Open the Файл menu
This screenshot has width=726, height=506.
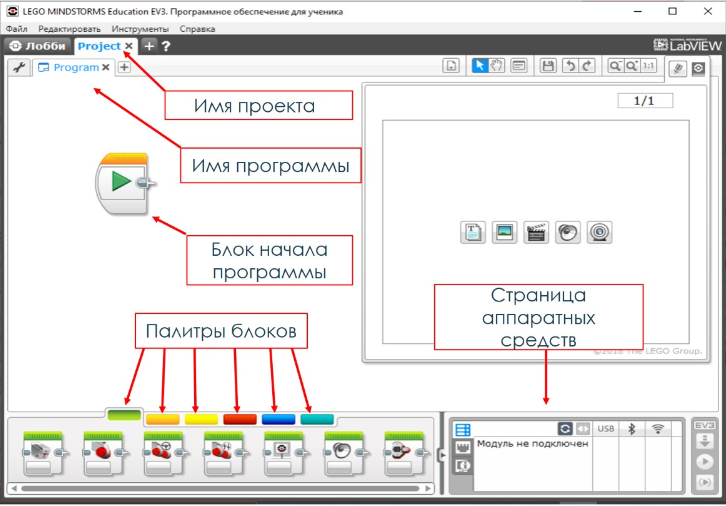pyautogui.click(x=16, y=29)
